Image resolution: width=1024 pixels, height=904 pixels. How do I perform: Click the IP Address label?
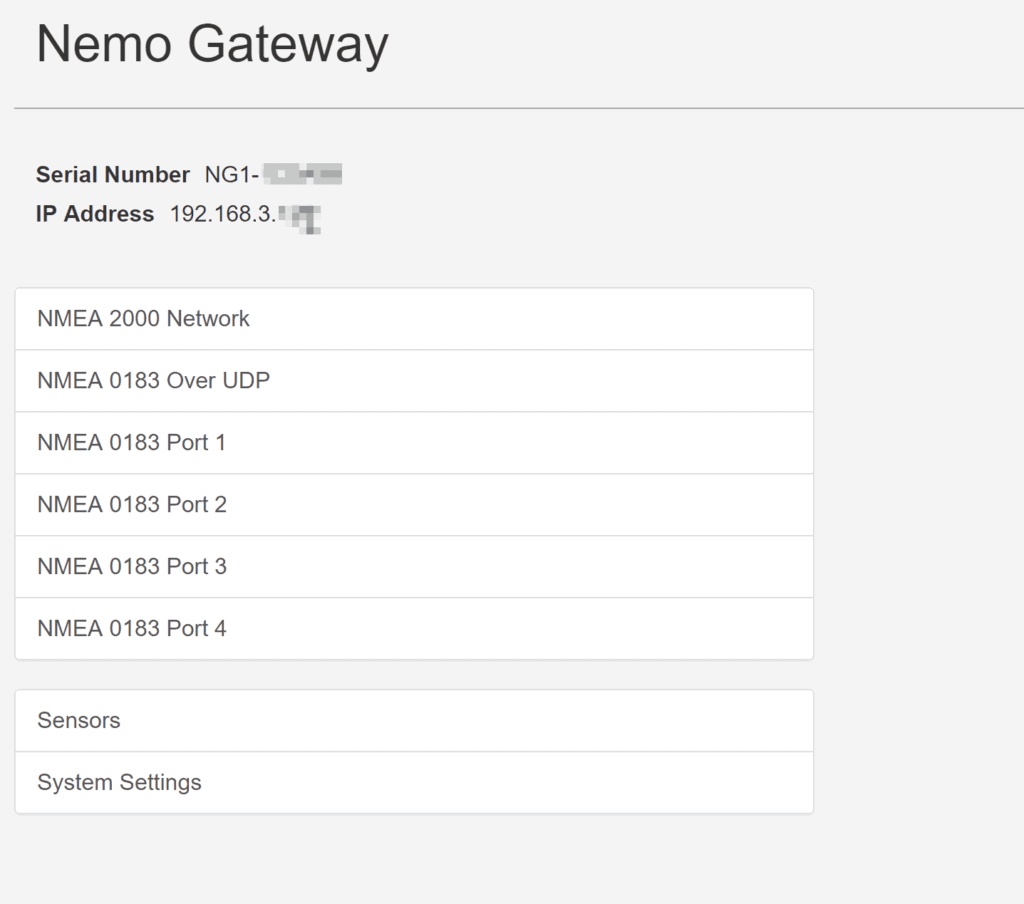click(x=95, y=214)
